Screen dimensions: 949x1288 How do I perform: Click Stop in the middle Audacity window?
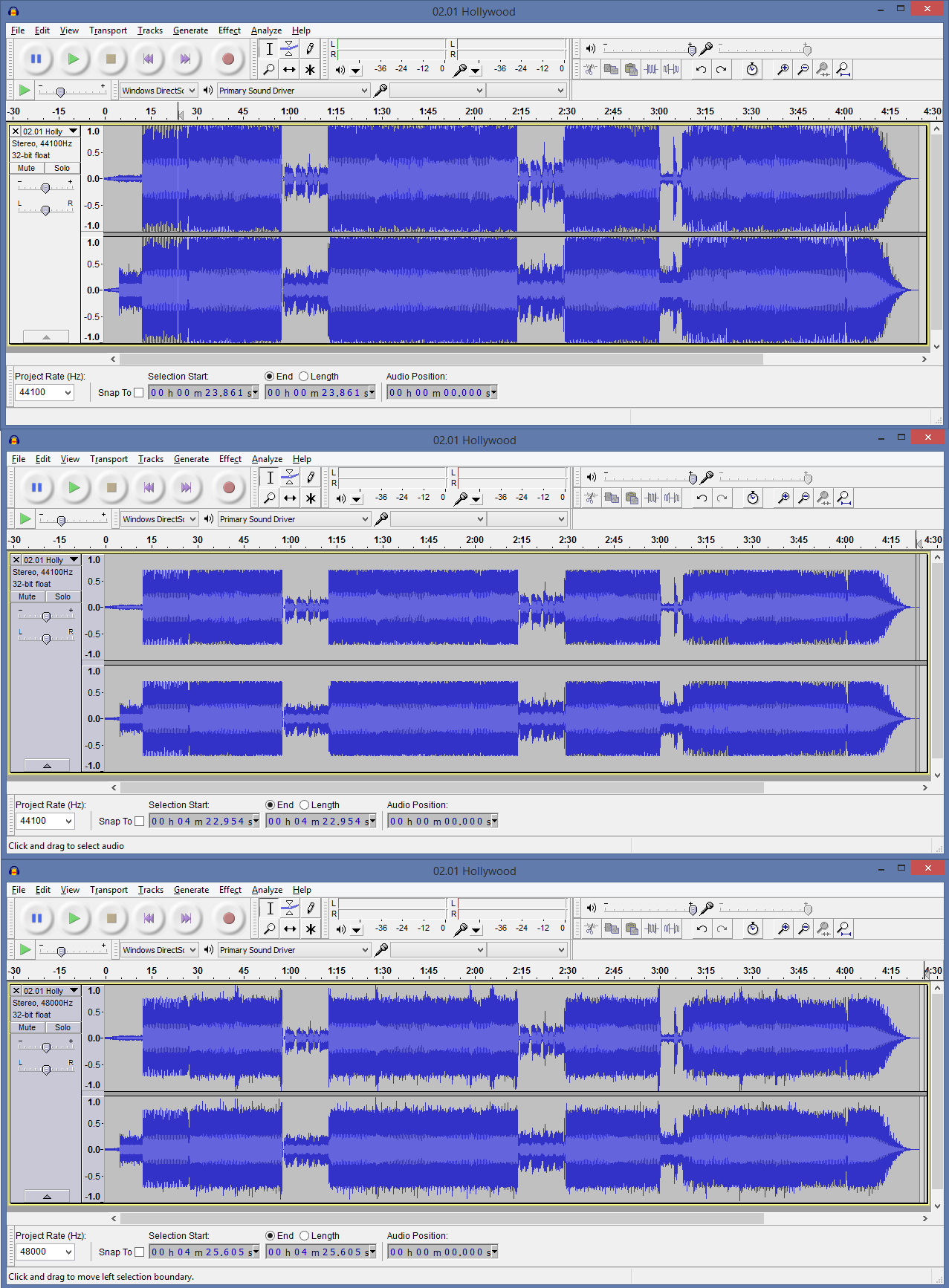[x=111, y=487]
